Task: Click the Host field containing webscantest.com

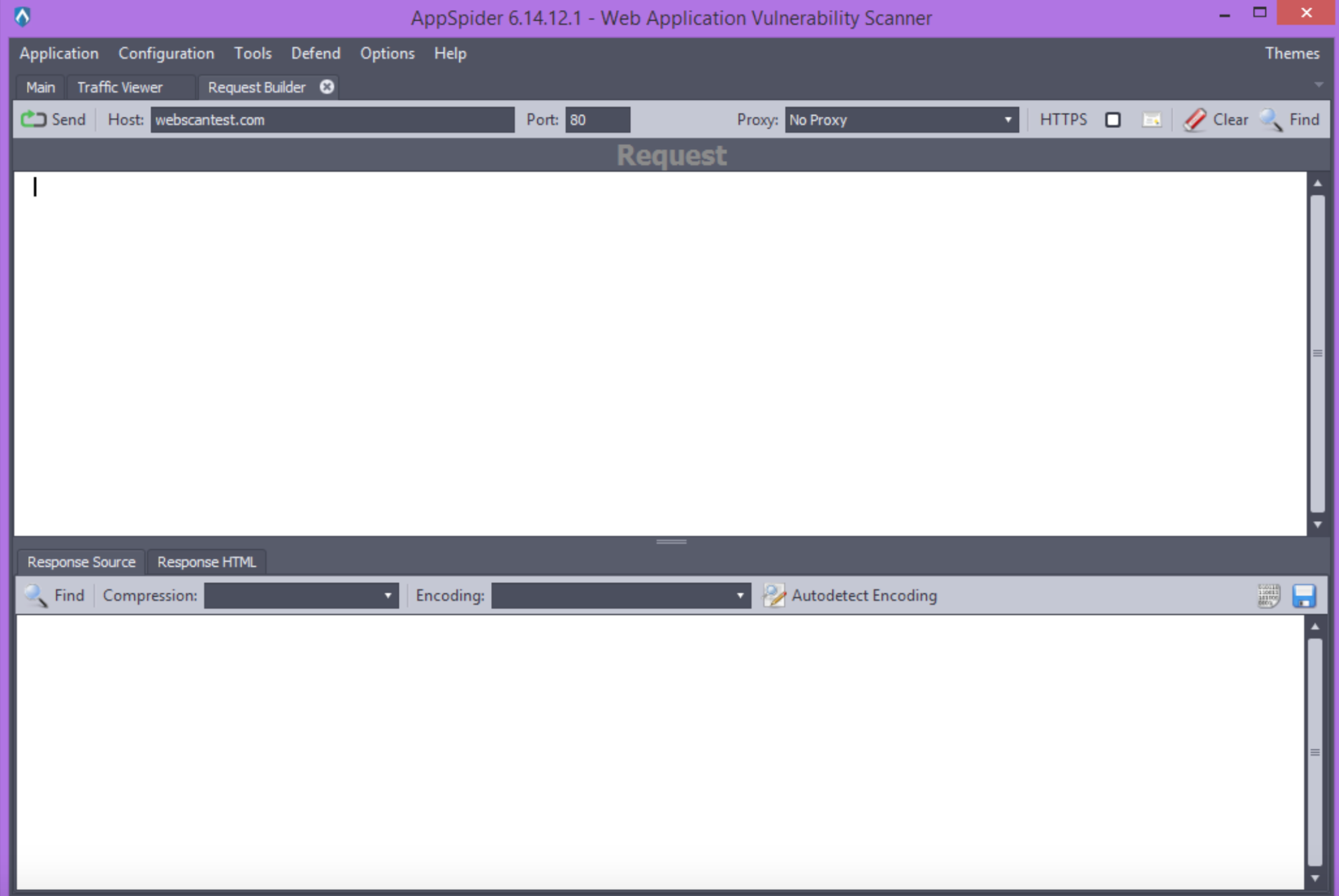Action: click(x=333, y=119)
